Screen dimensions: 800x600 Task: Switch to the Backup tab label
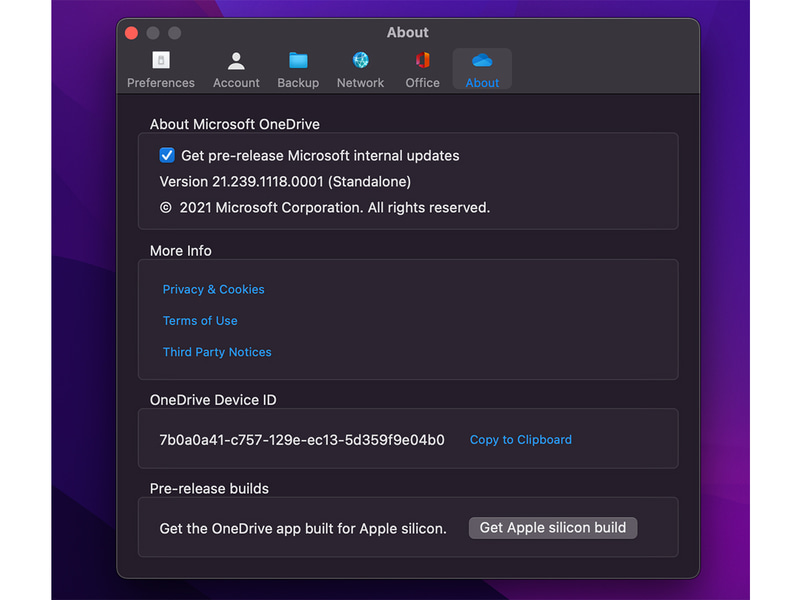coord(298,83)
